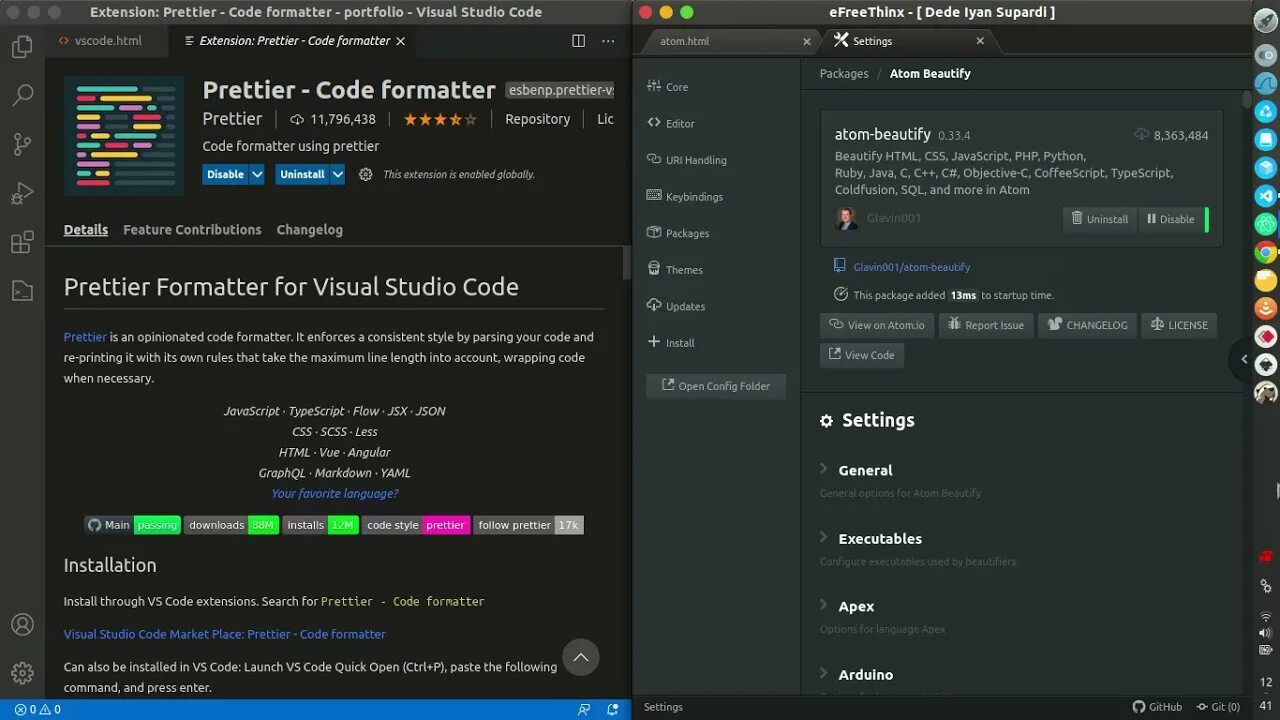Switch to the vscode.html tab
Screen dimensions: 1280x720
[x=108, y=41]
